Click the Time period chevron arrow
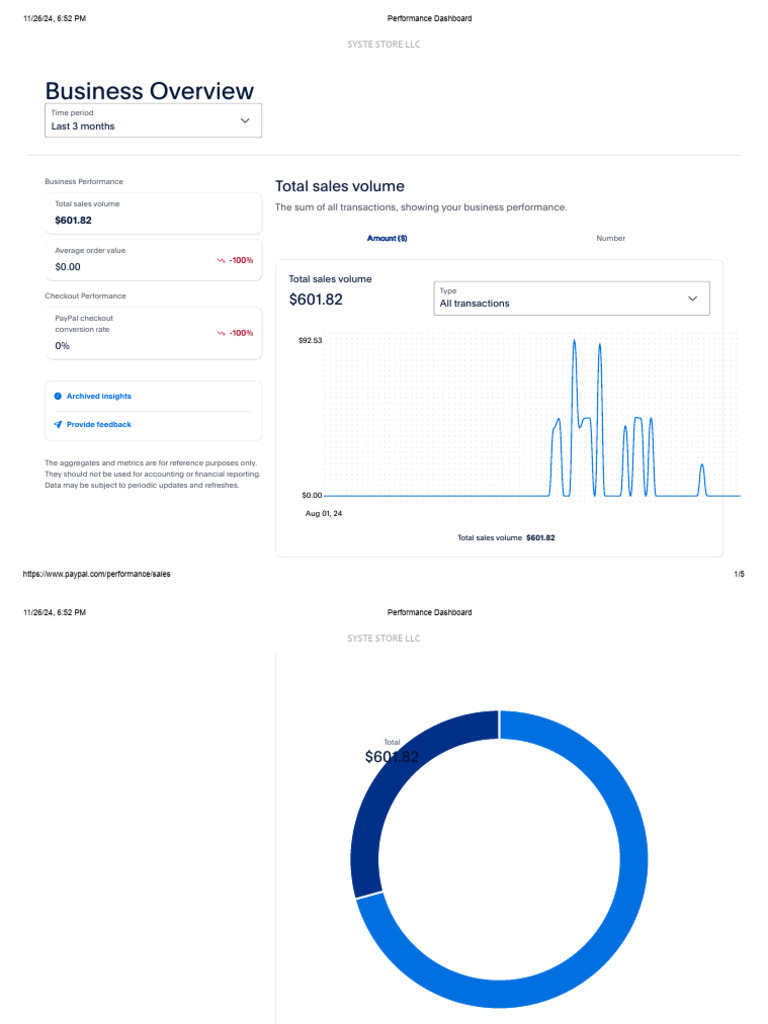 click(245, 121)
